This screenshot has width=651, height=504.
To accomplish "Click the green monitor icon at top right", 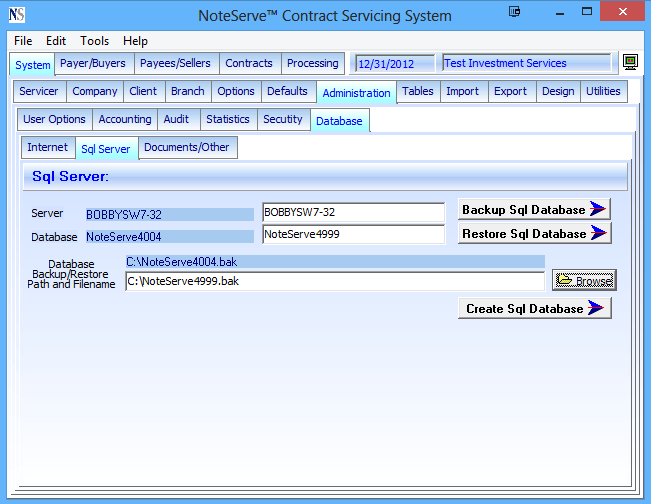I will coord(630,63).
